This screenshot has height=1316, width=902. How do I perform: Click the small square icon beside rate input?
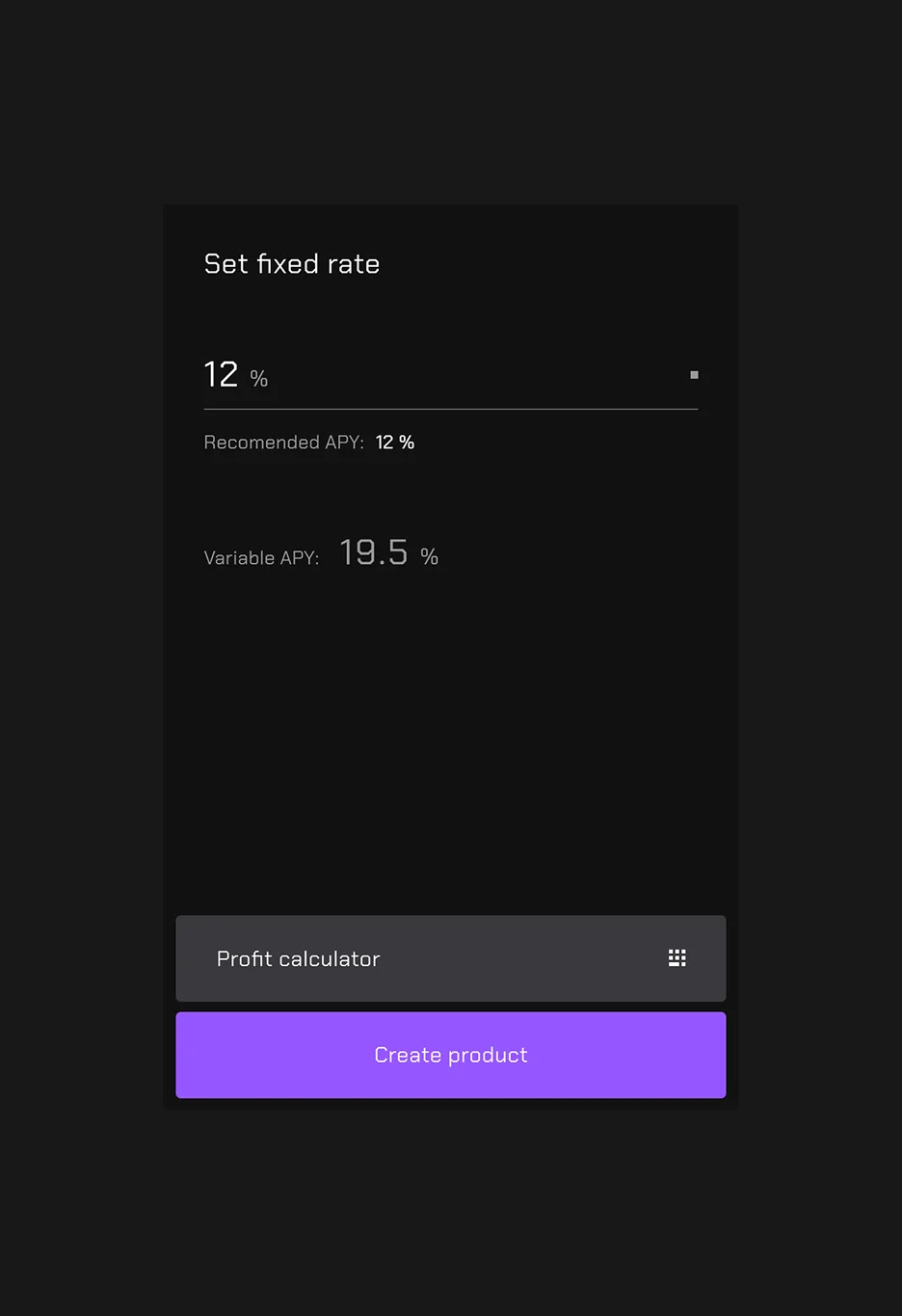[694, 374]
